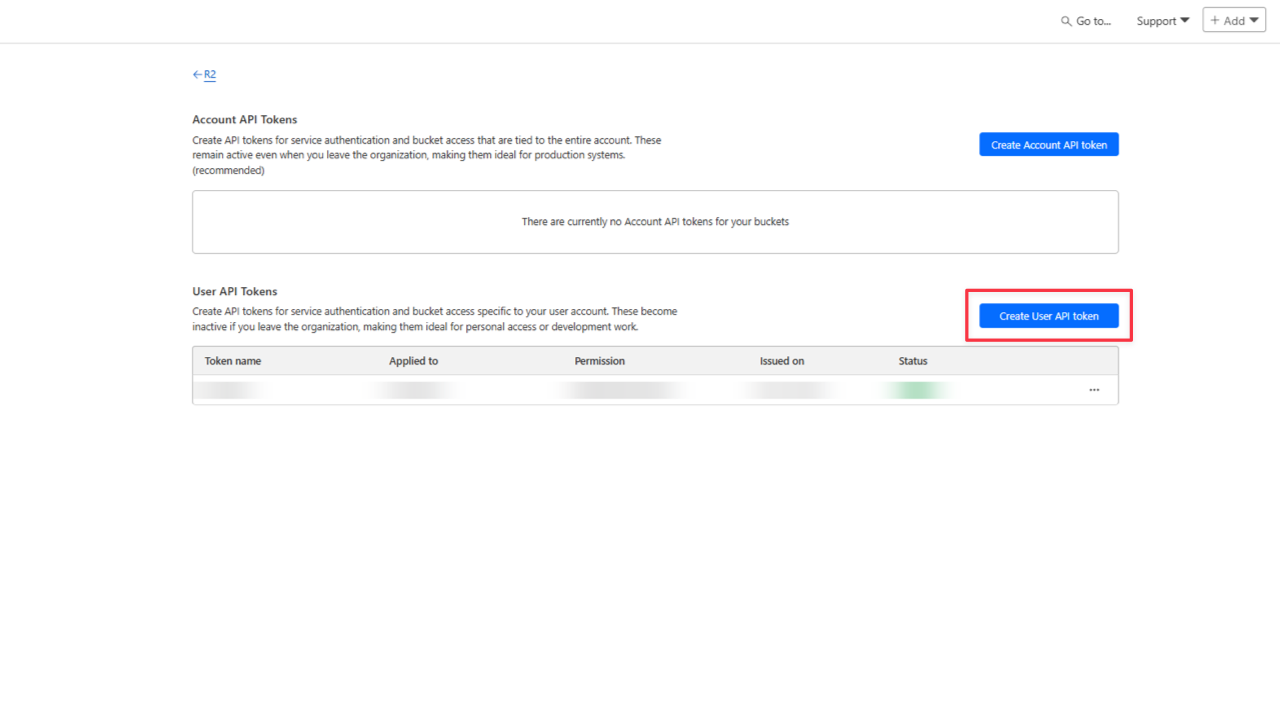Screen dimensions: 1280x720
Task: Click the Permission column header
Action: [600, 361]
